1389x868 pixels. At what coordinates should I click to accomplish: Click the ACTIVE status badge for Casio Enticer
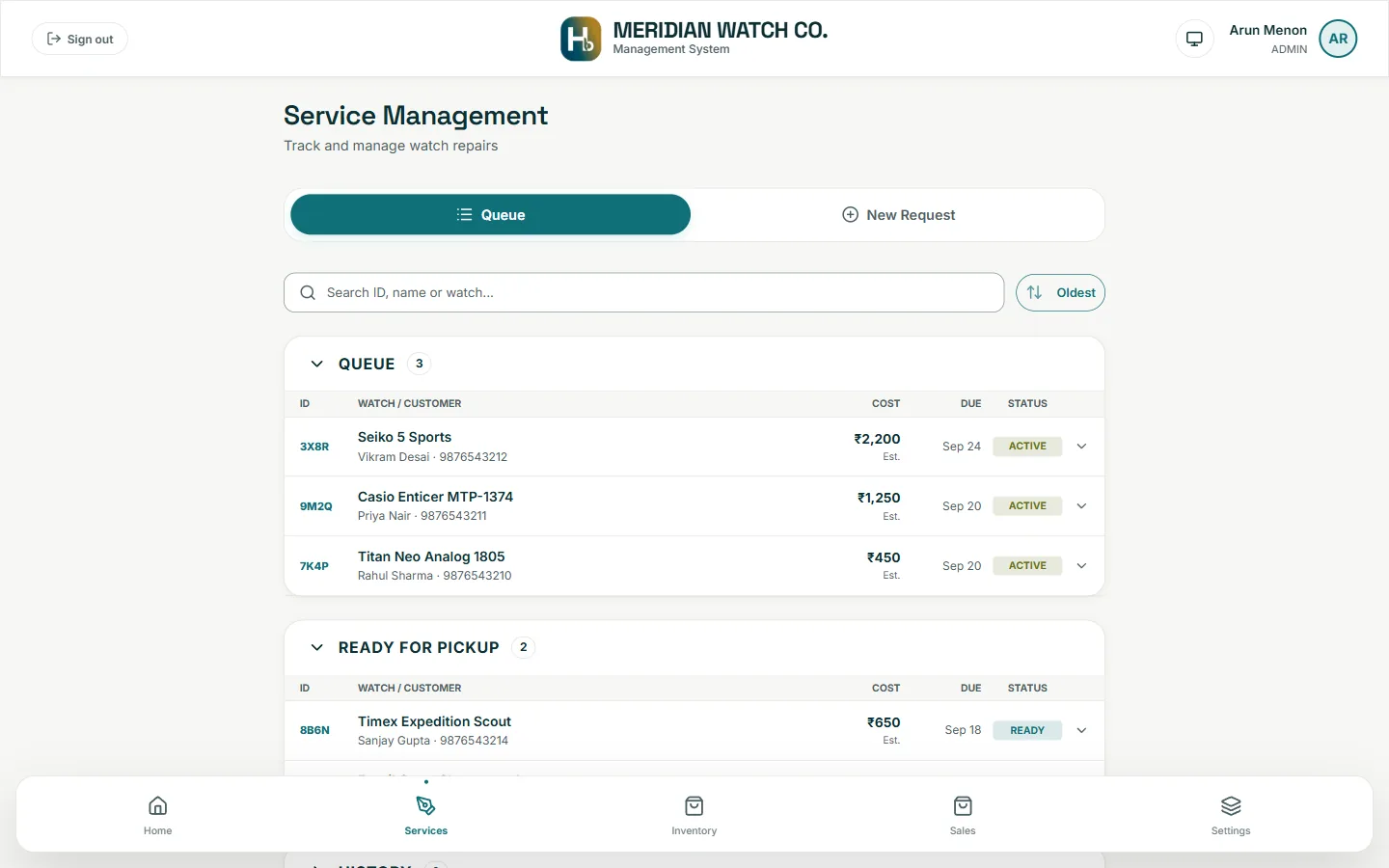click(x=1027, y=506)
